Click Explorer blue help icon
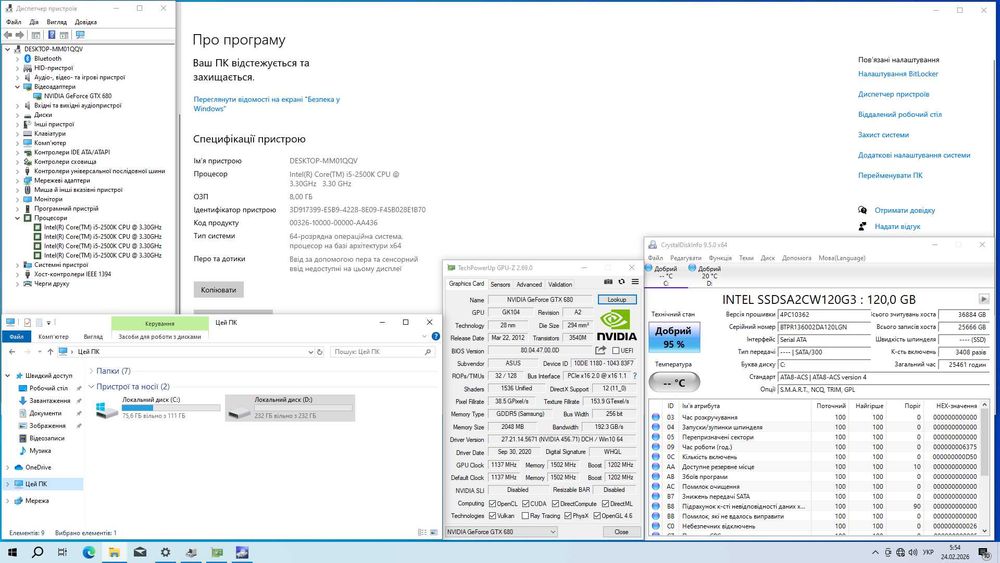This screenshot has height=563, width=1000. (436, 336)
